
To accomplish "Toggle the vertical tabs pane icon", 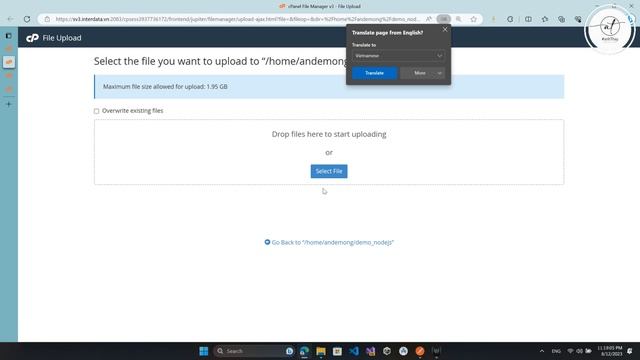I will [9, 36].
